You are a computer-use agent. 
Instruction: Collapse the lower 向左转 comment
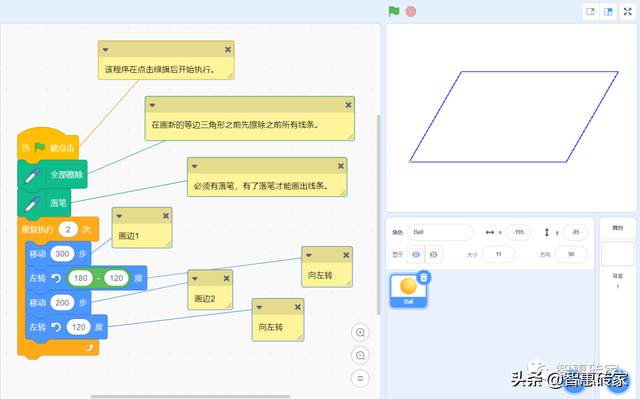259,307
